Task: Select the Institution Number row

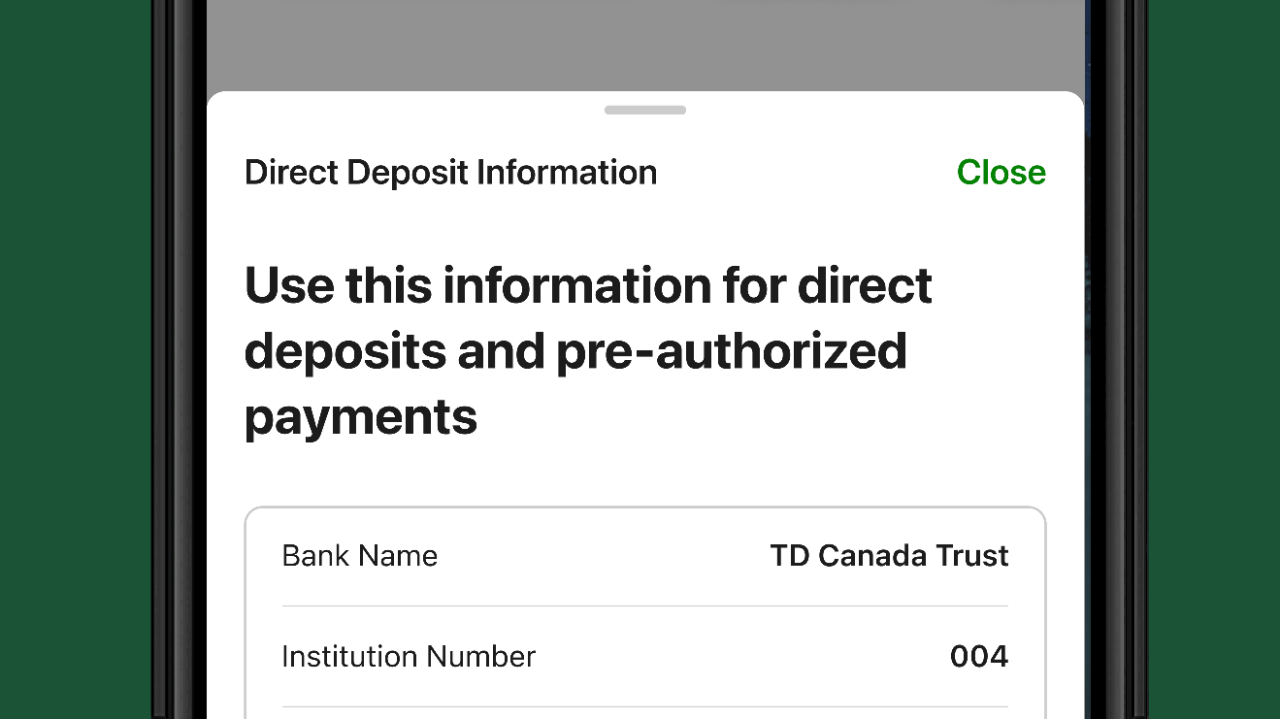Action: tap(645, 657)
